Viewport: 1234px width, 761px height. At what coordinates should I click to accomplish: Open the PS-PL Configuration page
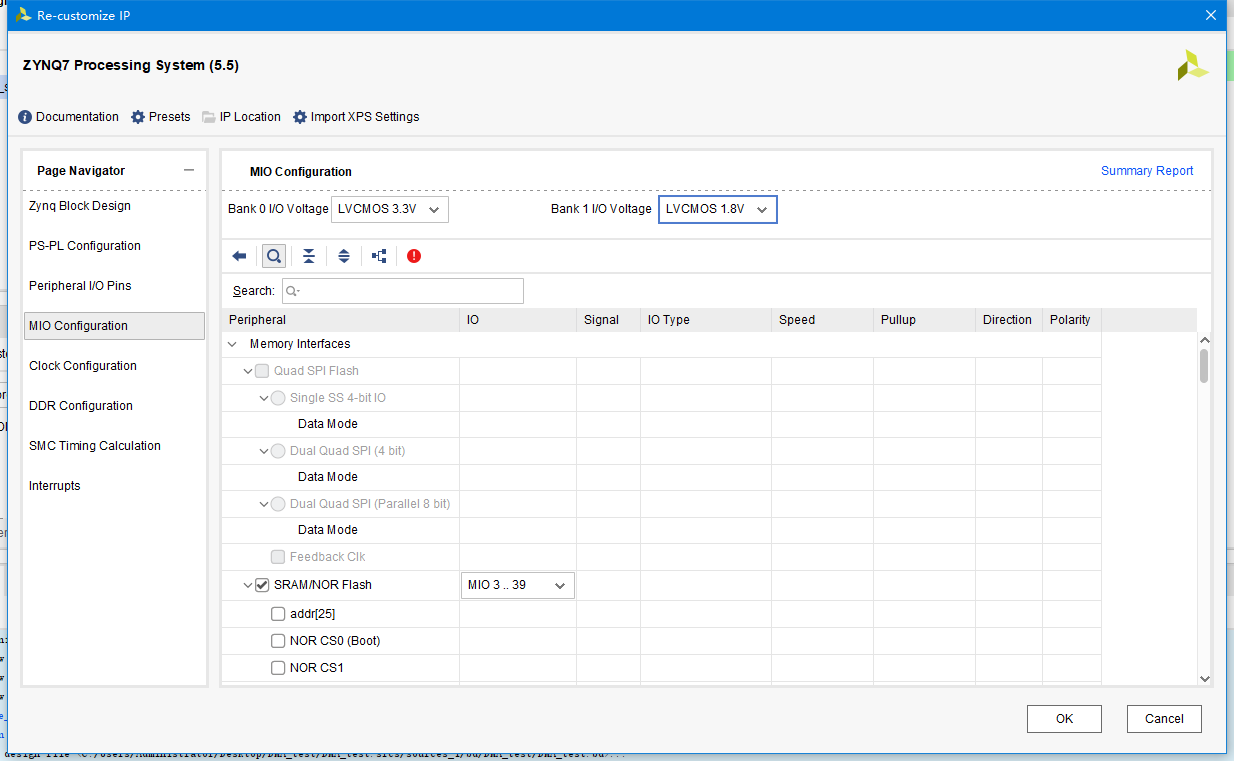114,246
